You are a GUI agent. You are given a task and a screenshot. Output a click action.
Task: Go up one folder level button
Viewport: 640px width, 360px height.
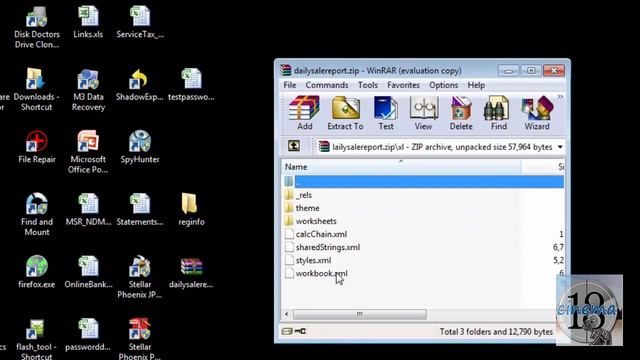pyautogui.click(x=294, y=146)
